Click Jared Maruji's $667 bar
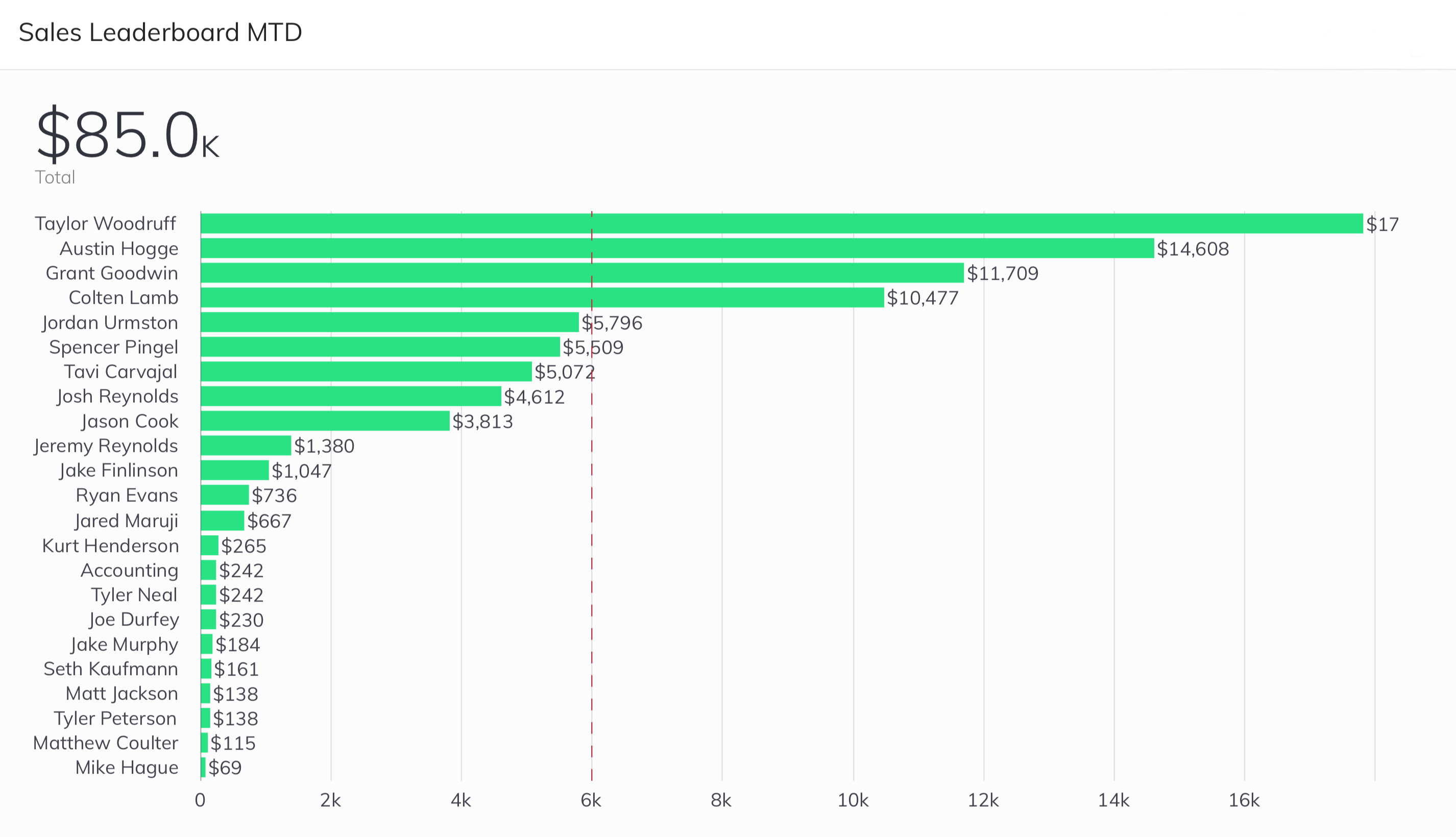The width and height of the screenshot is (1456, 837). [x=223, y=521]
